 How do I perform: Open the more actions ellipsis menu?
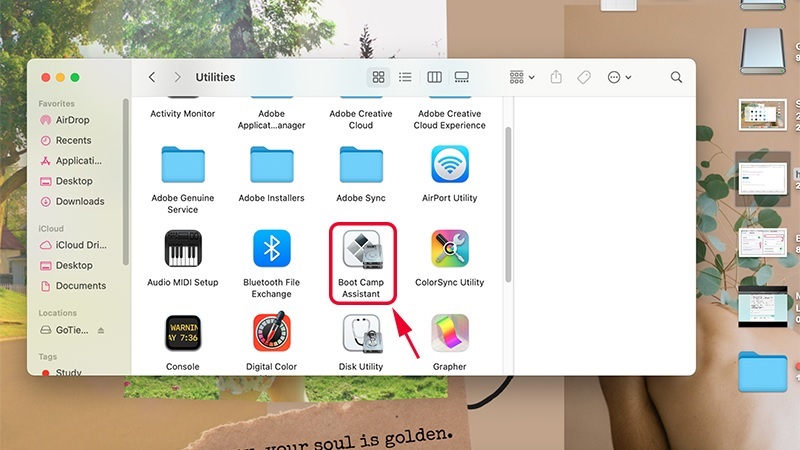619,77
